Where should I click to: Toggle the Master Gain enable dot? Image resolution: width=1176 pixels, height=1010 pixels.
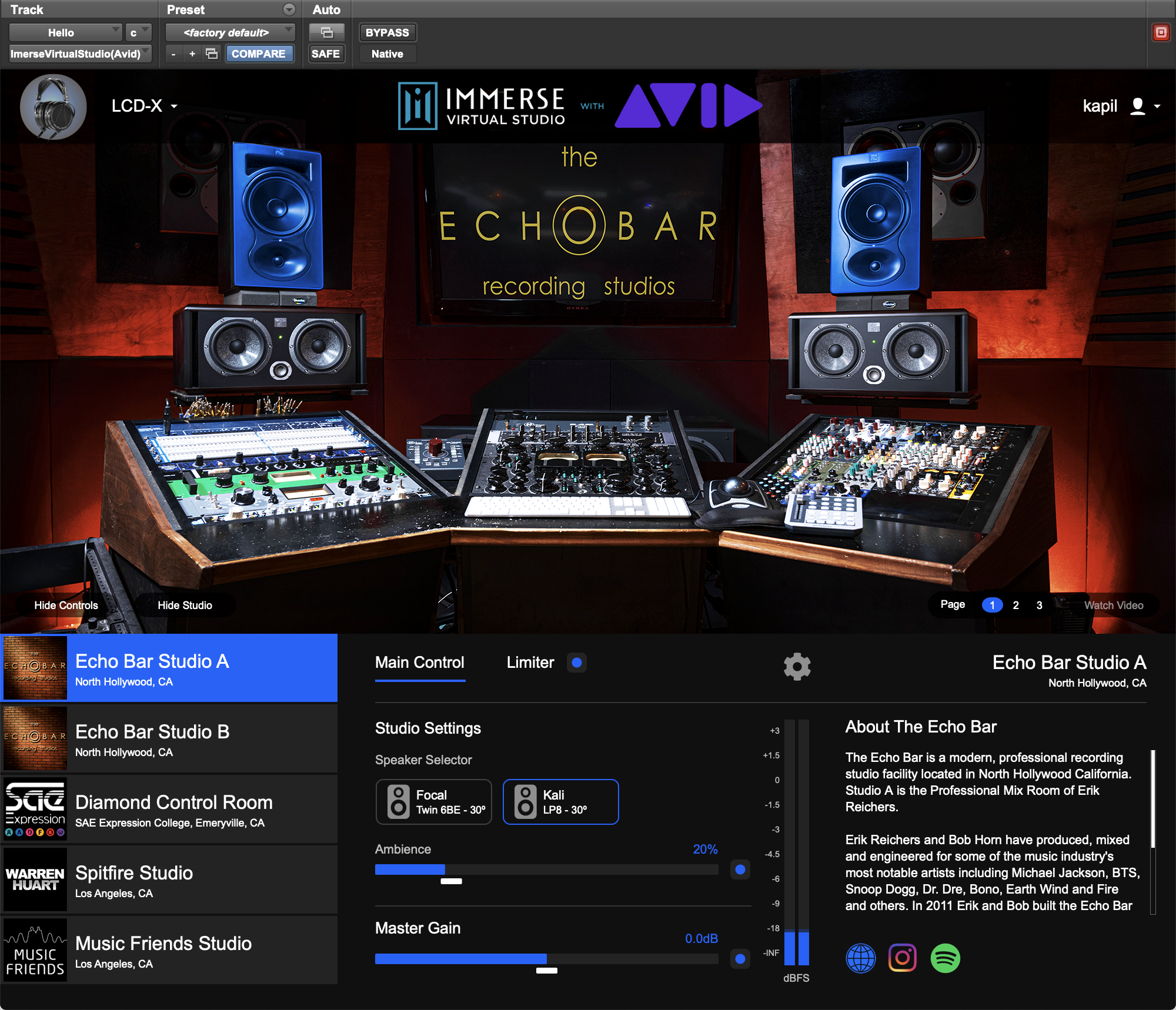740,959
